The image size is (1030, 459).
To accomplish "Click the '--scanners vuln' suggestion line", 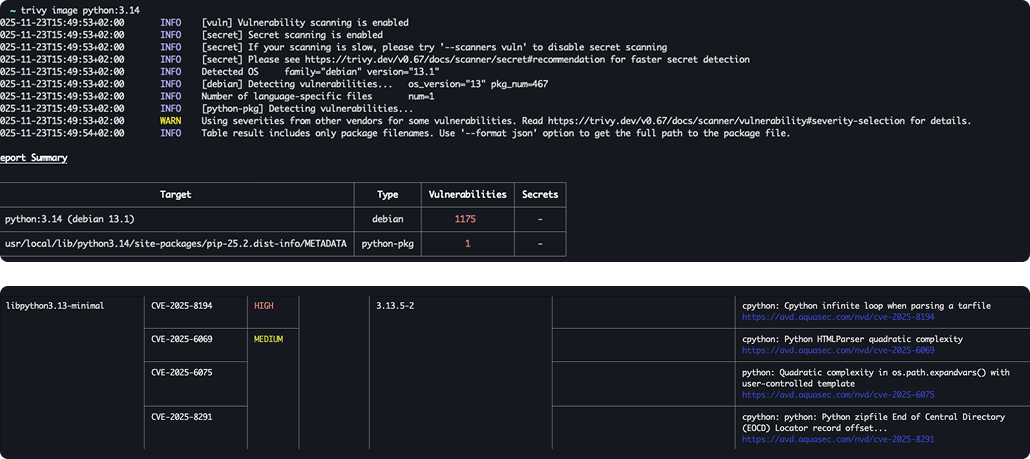I will point(434,47).
